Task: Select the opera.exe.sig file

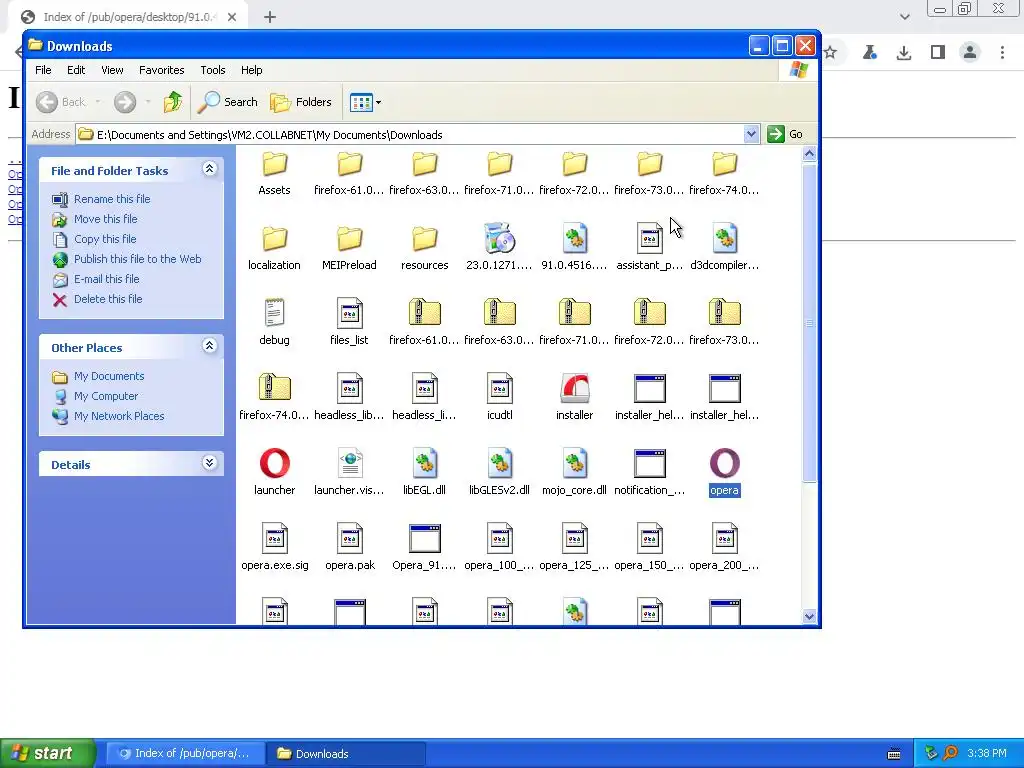Action: coord(274,539)
